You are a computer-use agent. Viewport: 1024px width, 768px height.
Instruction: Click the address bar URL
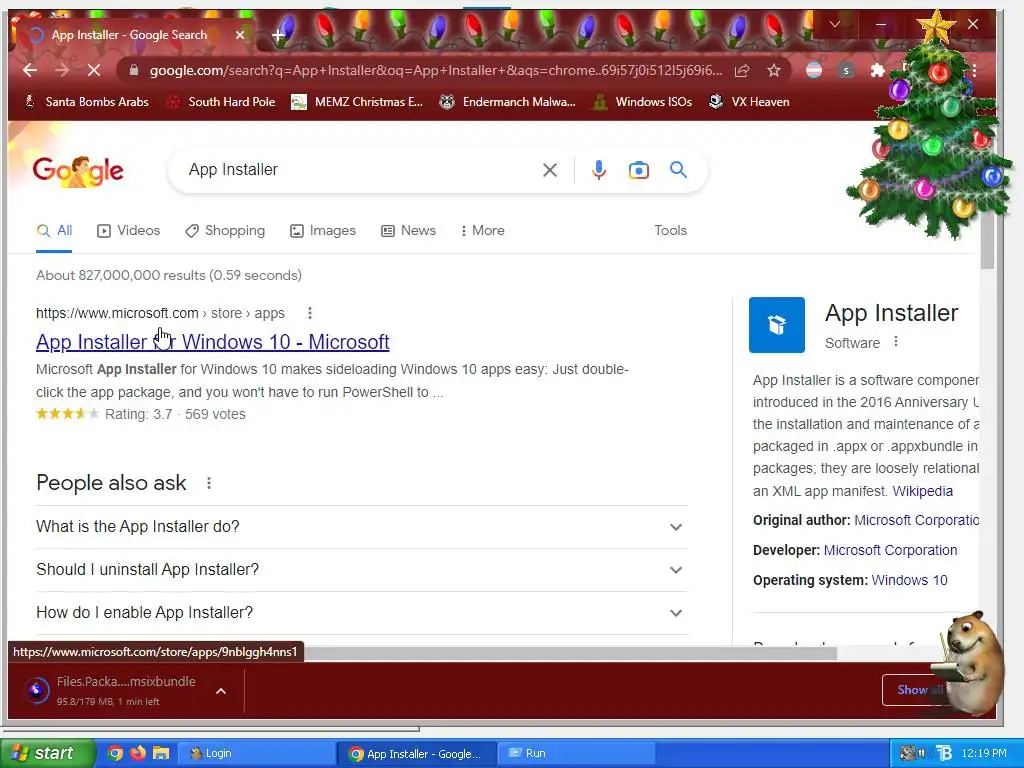pos(436,71)
